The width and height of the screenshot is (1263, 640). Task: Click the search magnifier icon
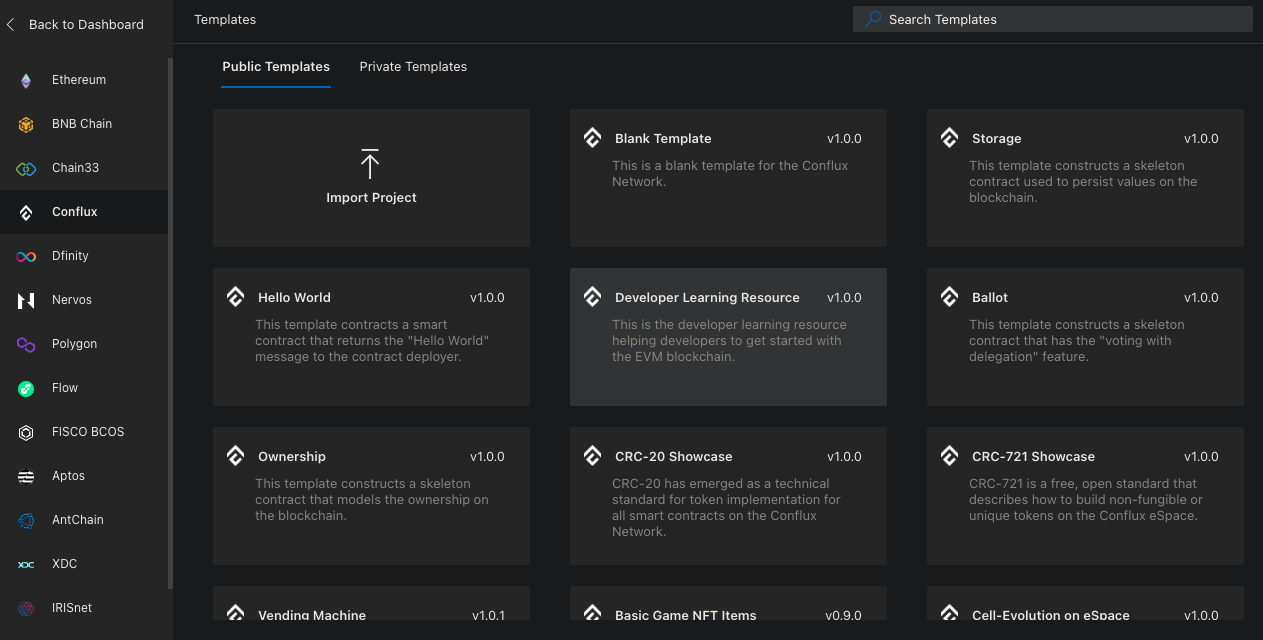873,19
